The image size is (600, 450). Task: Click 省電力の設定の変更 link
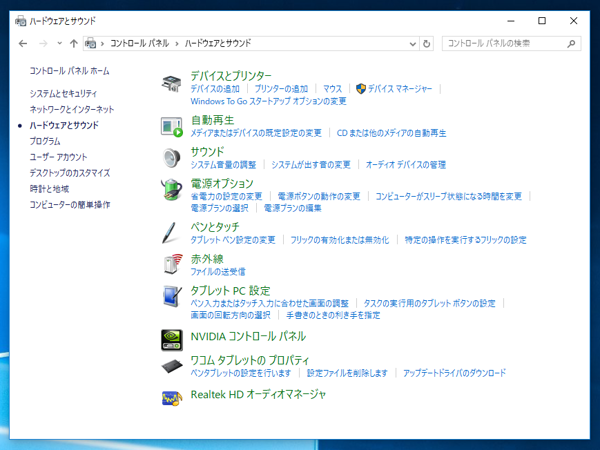point(227,197)
